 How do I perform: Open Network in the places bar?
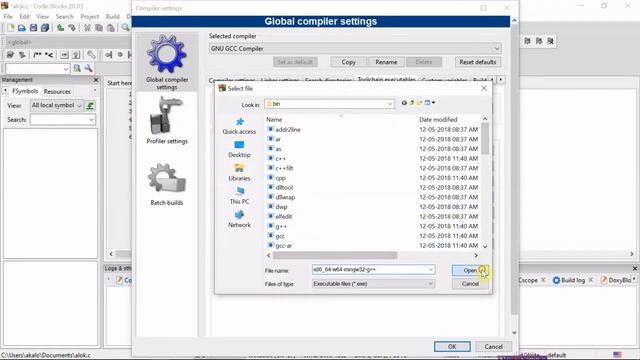click(239, 219)
